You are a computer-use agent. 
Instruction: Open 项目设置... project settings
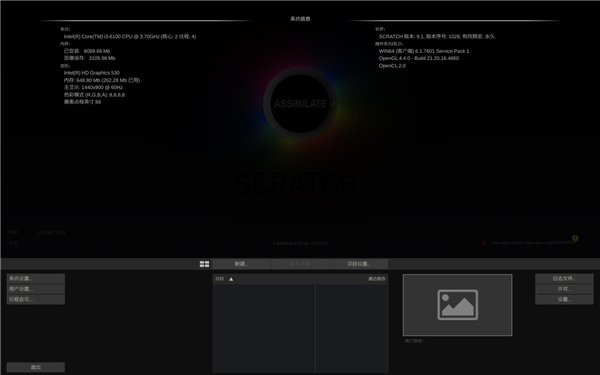coord(359,264)
